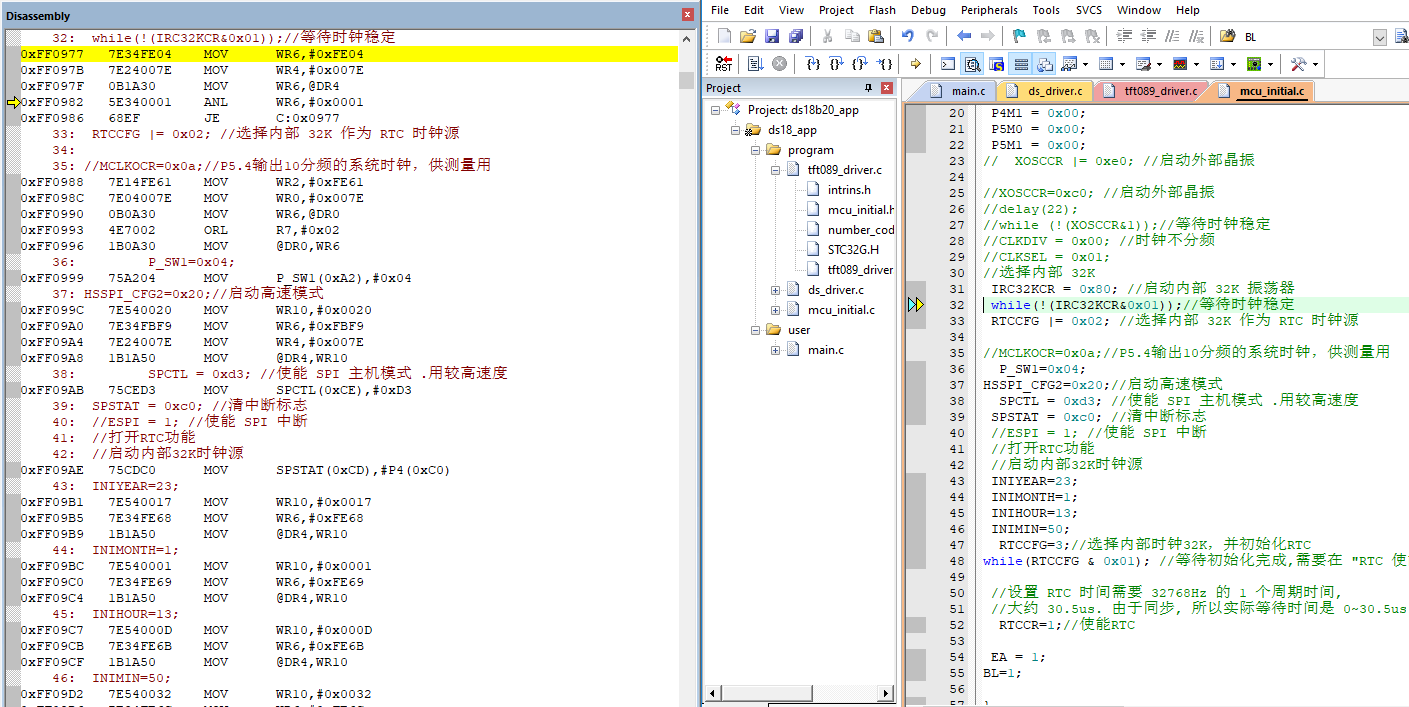Toggle the Disassembly window button
1409x707 pixels.
pyautogui.click(x=971, y=63)
